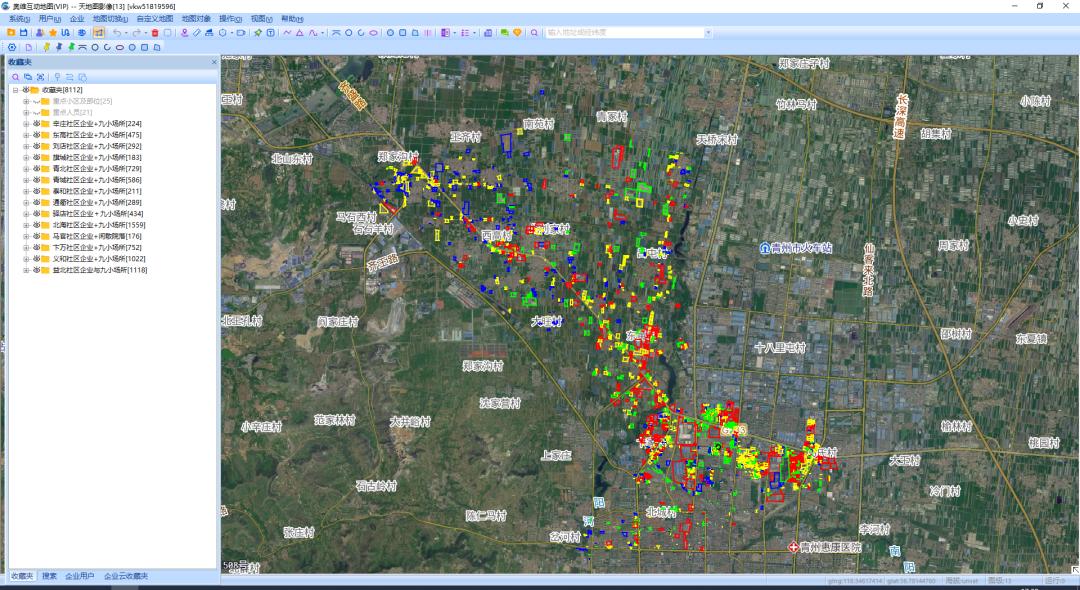This screenshot has width=1080, height=590.
Task: Click the search icon in the 收藏夹 panel toolbar
Action: [x=16, y=77]
